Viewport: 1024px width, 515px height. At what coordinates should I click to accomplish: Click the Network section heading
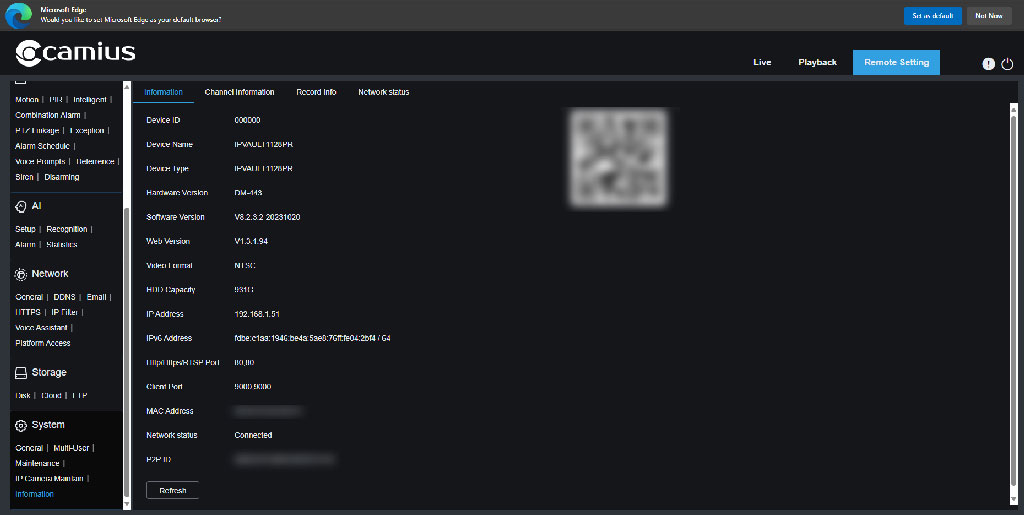[50, 274]
